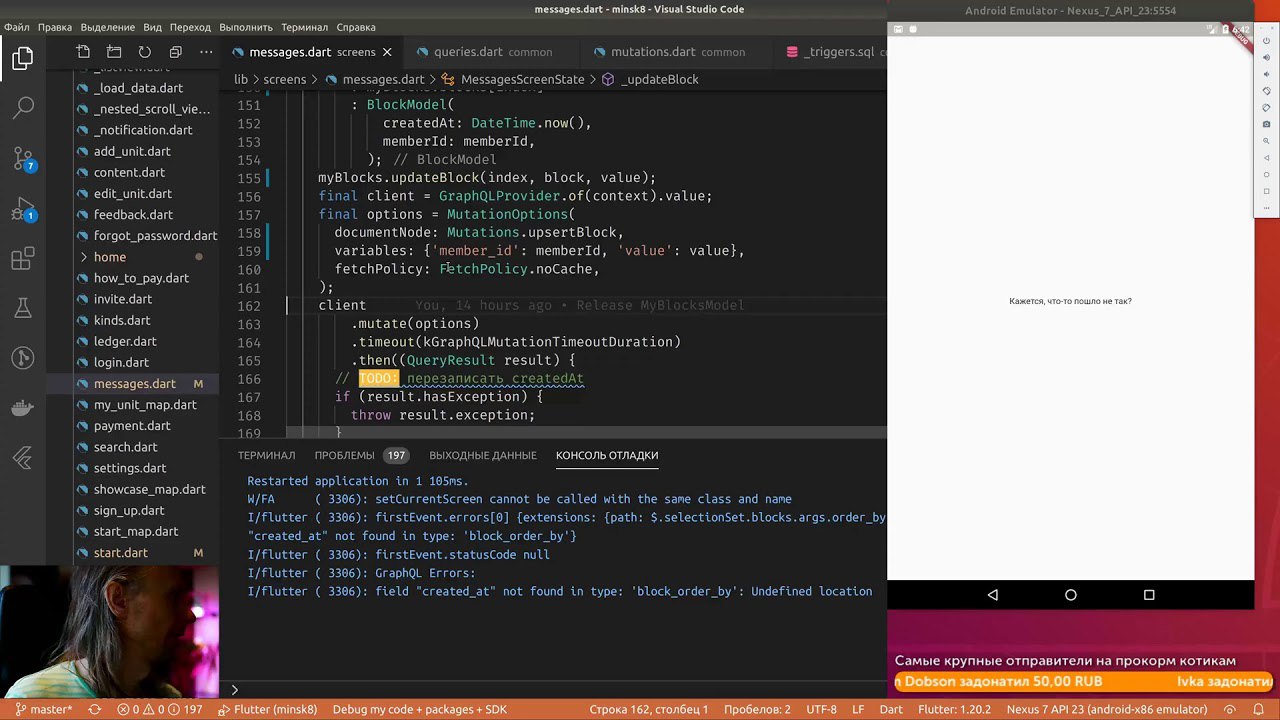Open start.dart in Explorer

[120, 553]
